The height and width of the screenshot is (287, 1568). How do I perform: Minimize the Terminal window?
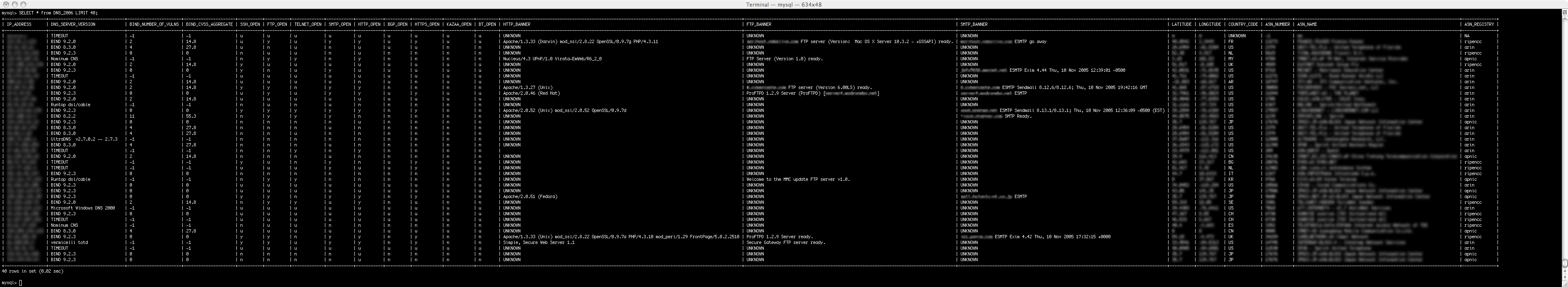pyautogui.click(x=15, y=4)
